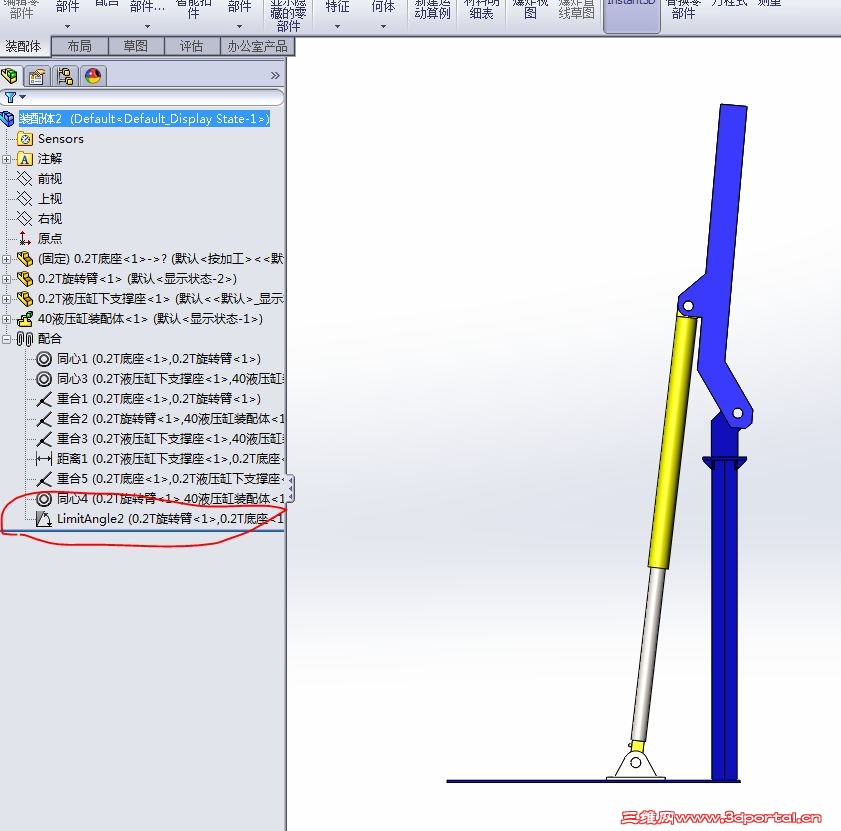
Task: Select 前视 plane label
Action: coord(50,179)
